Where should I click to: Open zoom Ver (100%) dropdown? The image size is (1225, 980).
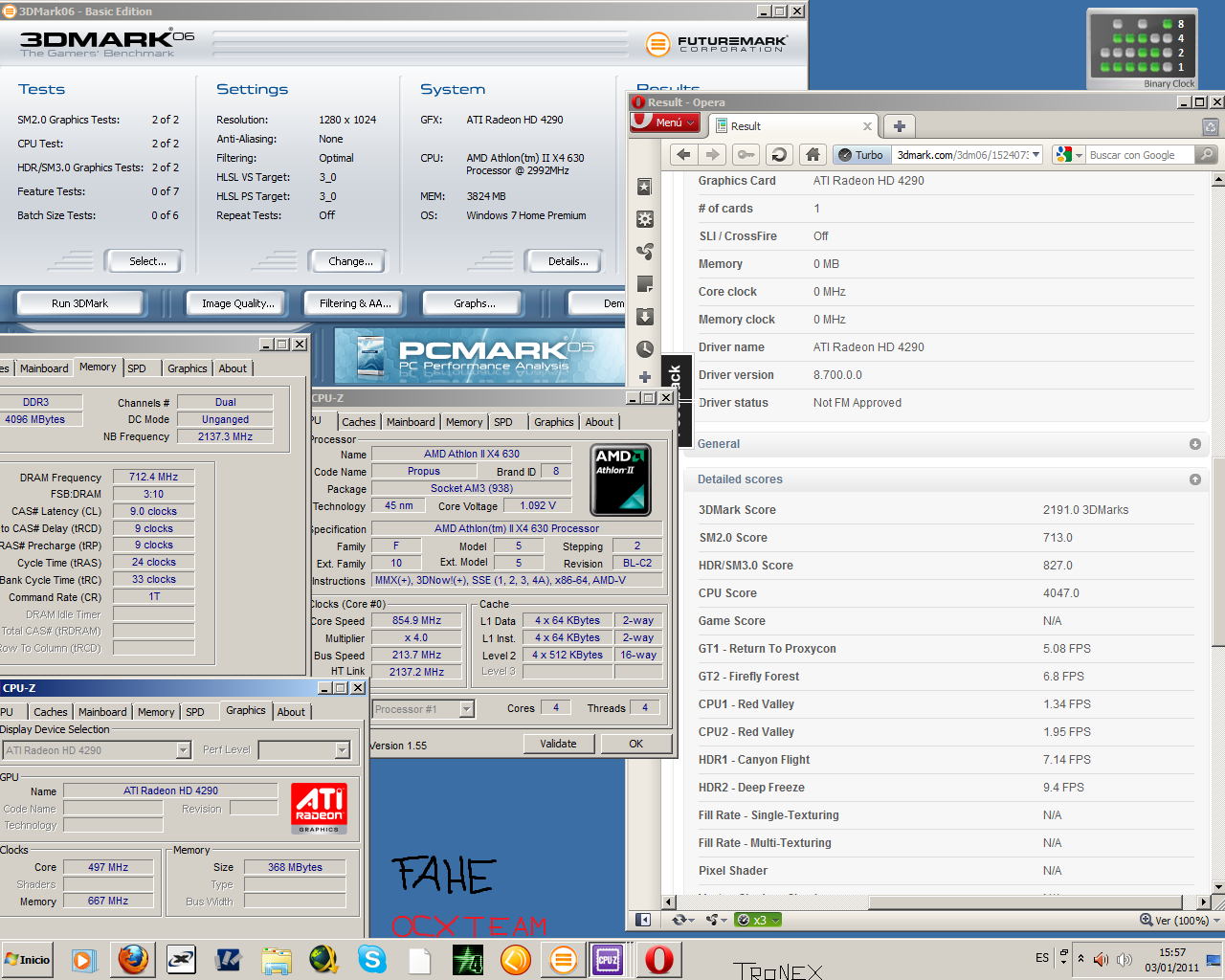[1180, 920]
